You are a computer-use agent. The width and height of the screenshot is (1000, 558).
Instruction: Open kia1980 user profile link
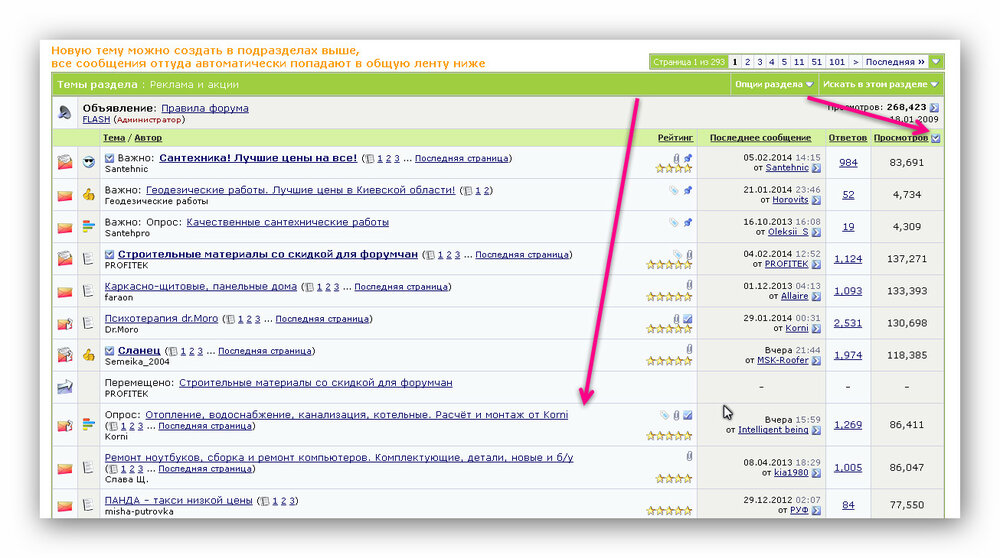[x=791, y=473]
